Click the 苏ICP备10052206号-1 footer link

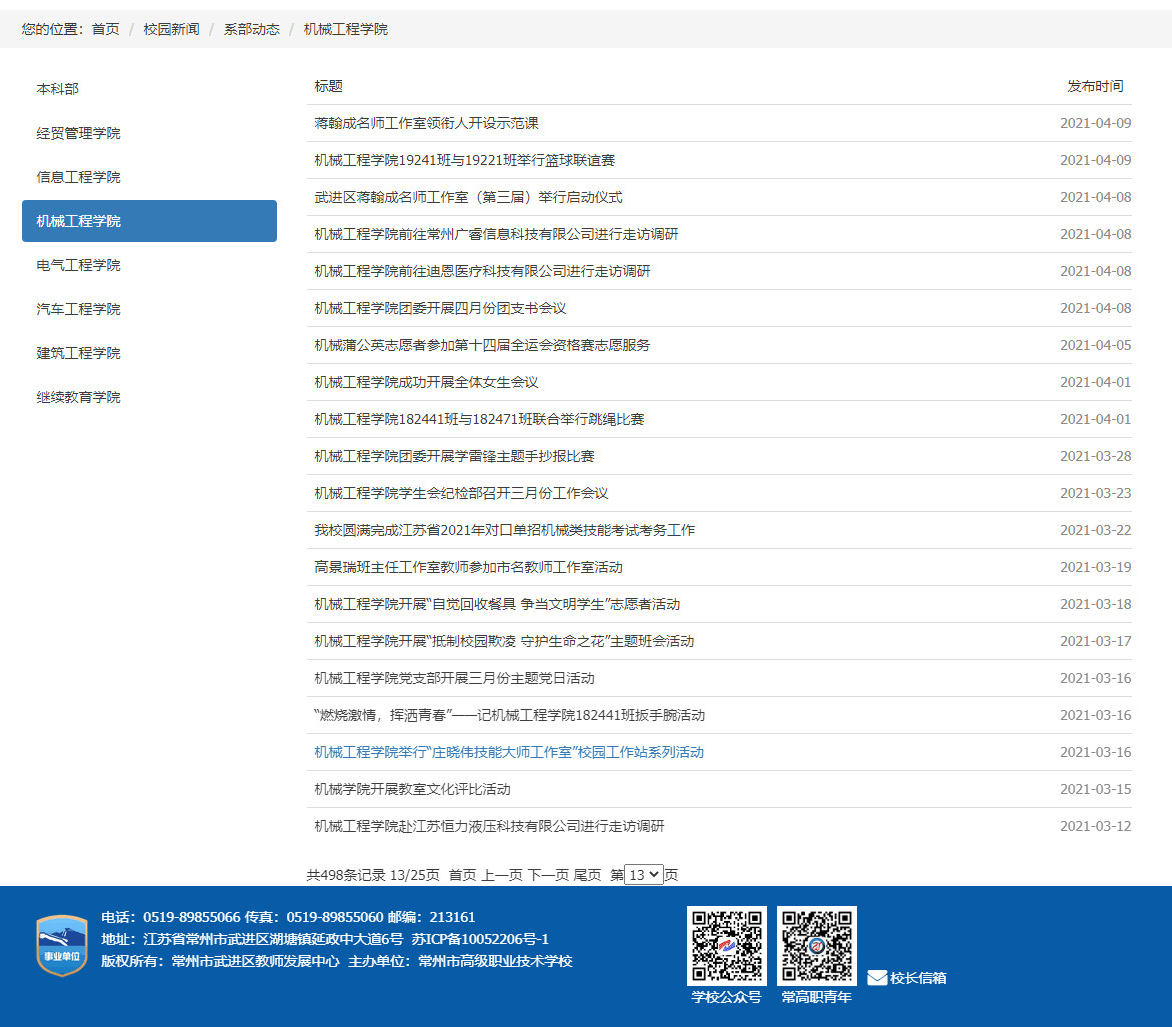pyautogui.click(x=480, y=939)
